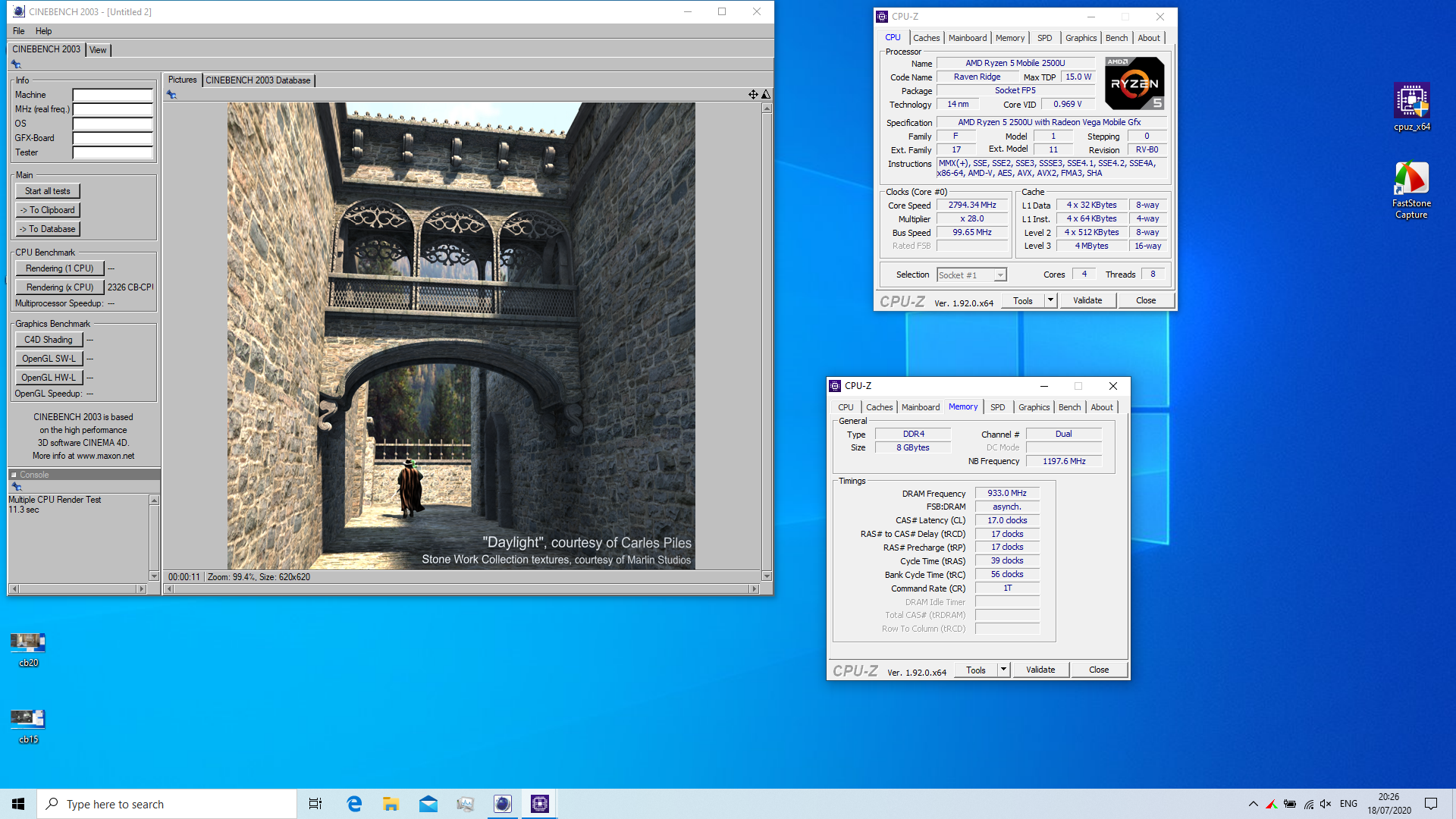Click the Machine input field
The image size is (1456, 819).
click(113, 95)
